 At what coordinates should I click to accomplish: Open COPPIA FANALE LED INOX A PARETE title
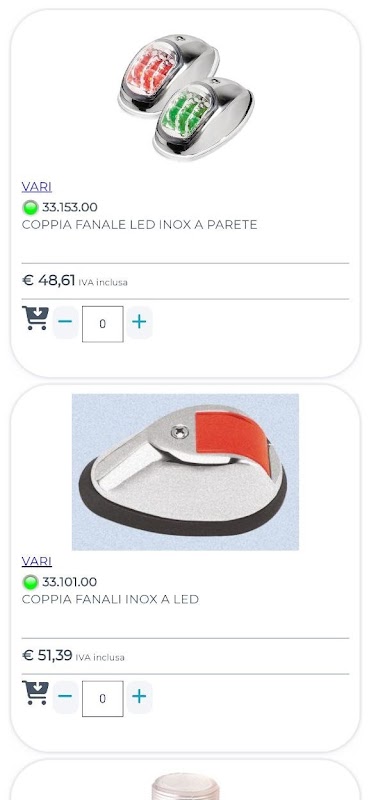pos(139,225)
